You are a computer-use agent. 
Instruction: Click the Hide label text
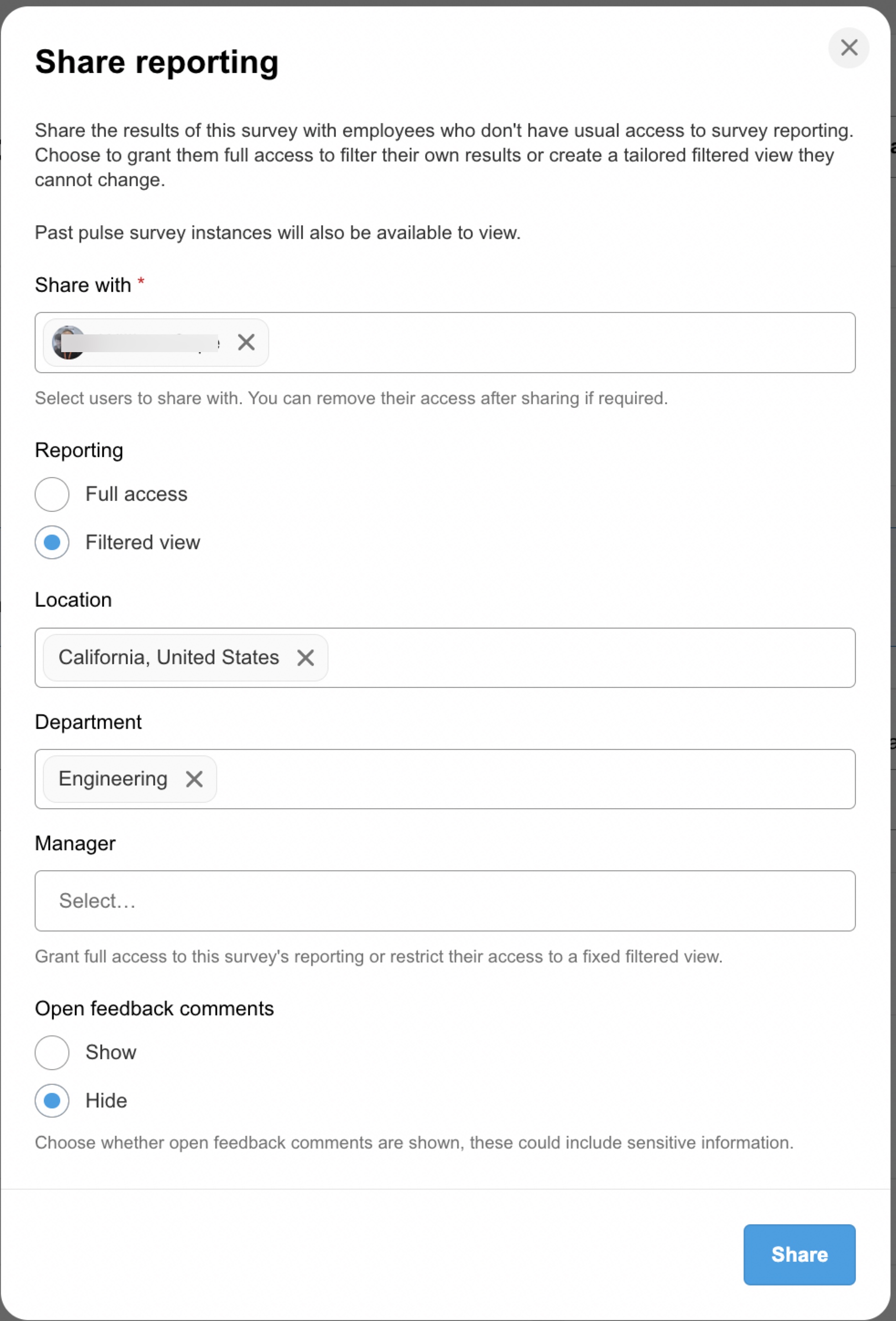click(x=106, y=1101)
